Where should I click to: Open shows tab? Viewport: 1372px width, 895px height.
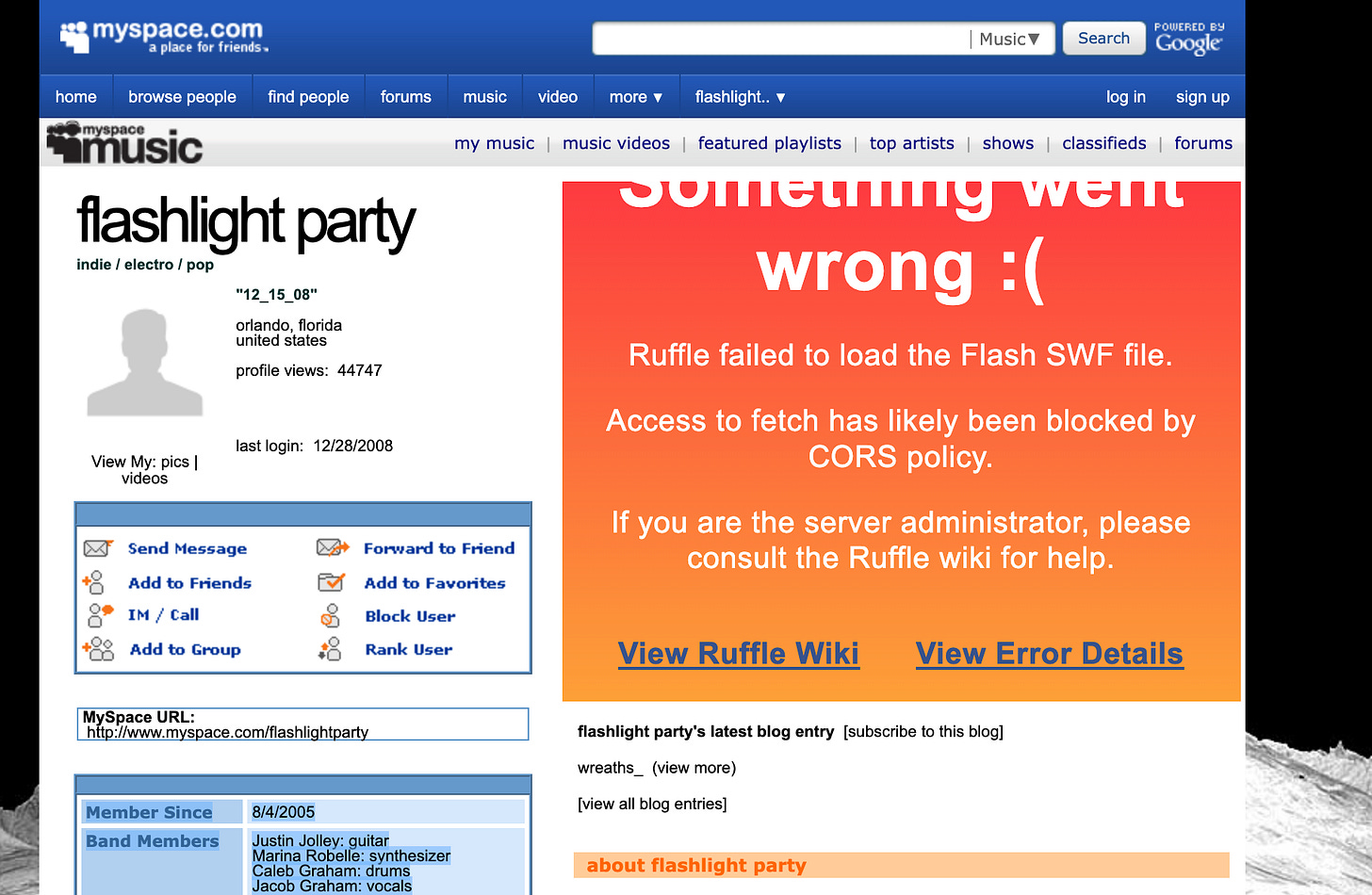1008,143
